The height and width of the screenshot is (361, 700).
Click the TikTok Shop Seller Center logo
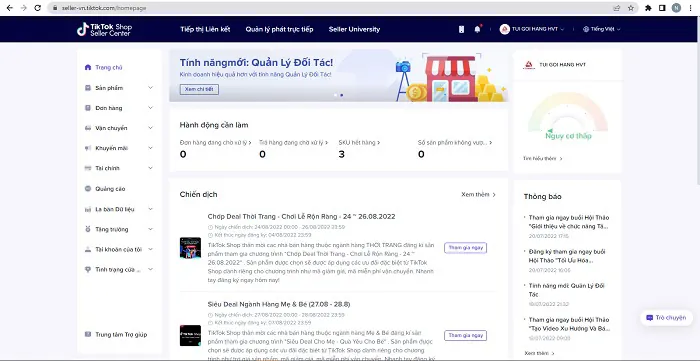[104, 29]
